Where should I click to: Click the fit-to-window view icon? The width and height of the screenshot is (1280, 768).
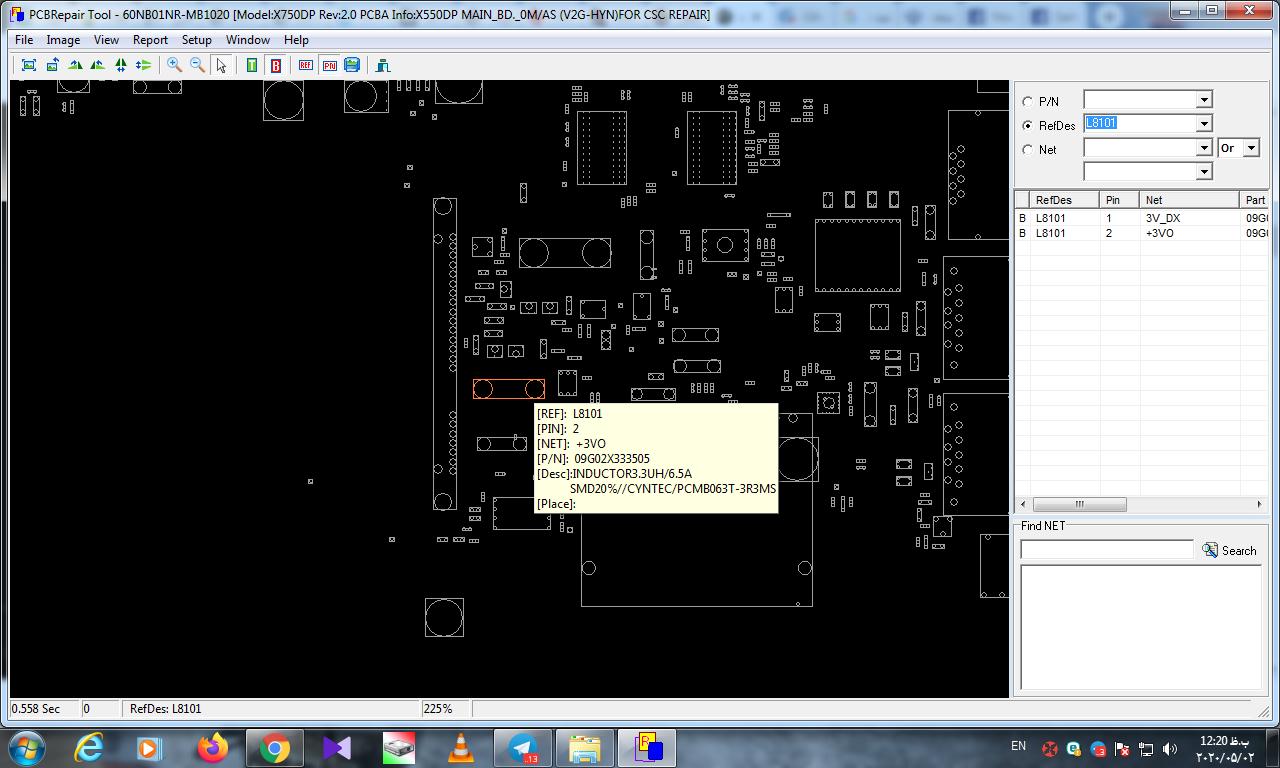[x=29, y=65]
